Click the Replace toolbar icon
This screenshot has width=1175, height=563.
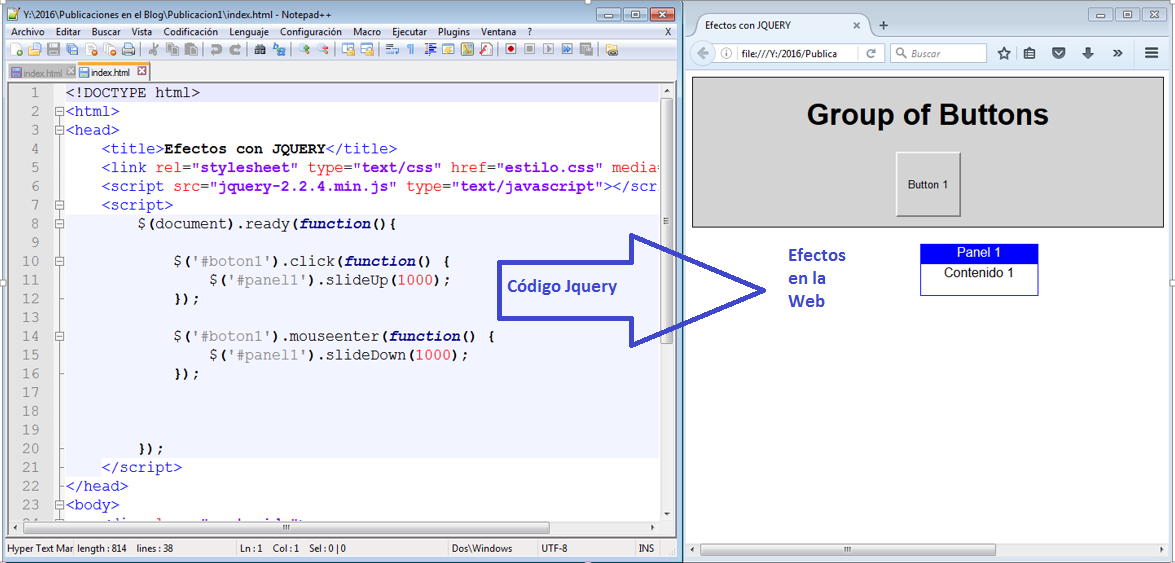[279, 50]
